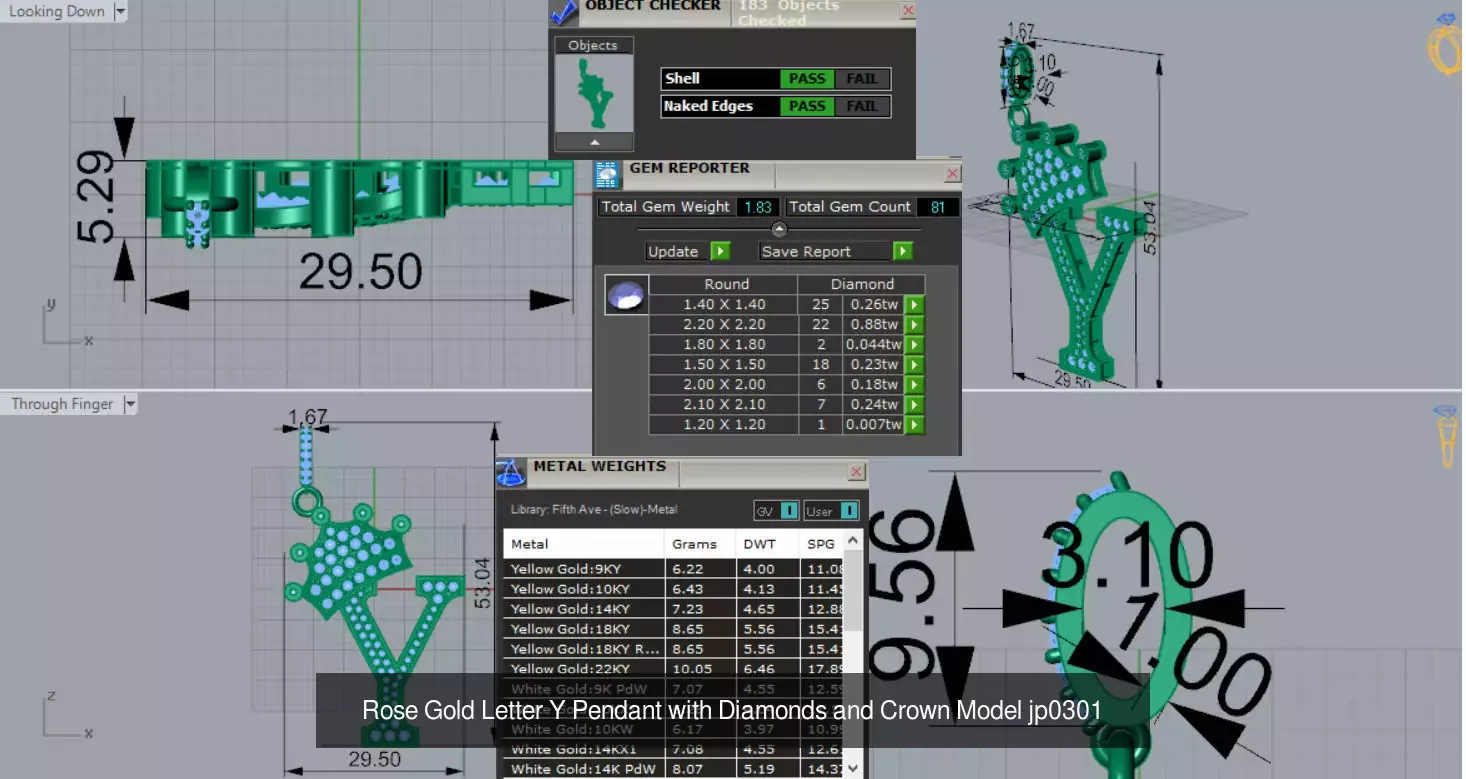This screenshot has width=1466, height=779.
Task: Select the White Gold:14K PdW row
Action: tap(675, 769)
